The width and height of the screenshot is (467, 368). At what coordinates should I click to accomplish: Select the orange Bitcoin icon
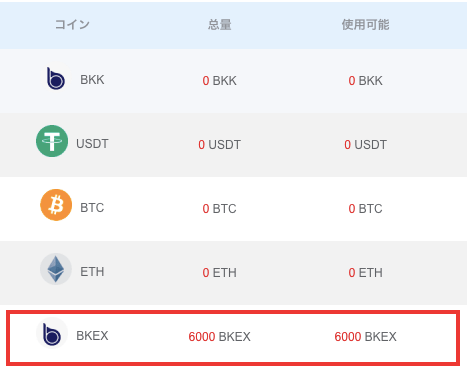[56, 205]
